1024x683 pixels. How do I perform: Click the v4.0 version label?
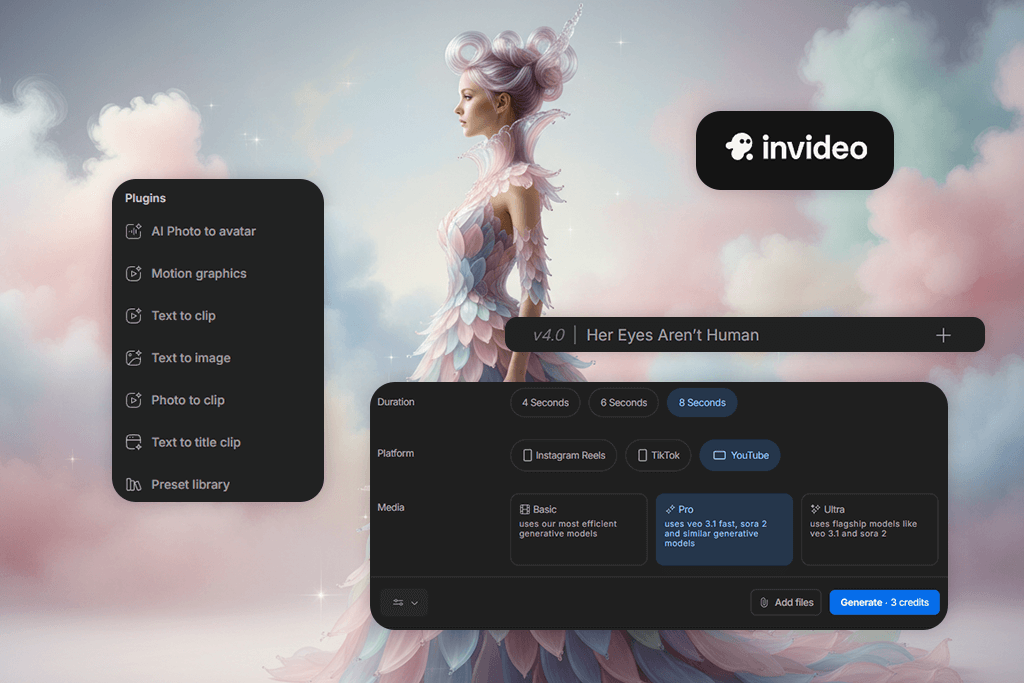coord(549,336)
